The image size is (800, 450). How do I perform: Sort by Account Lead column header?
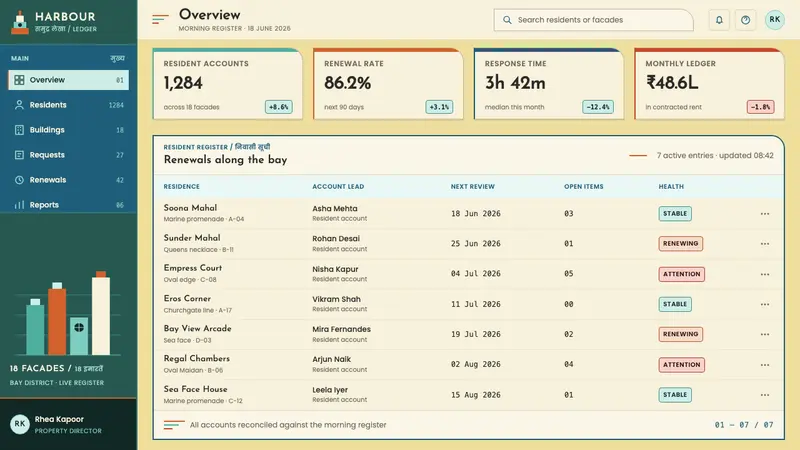click(338, 187)
